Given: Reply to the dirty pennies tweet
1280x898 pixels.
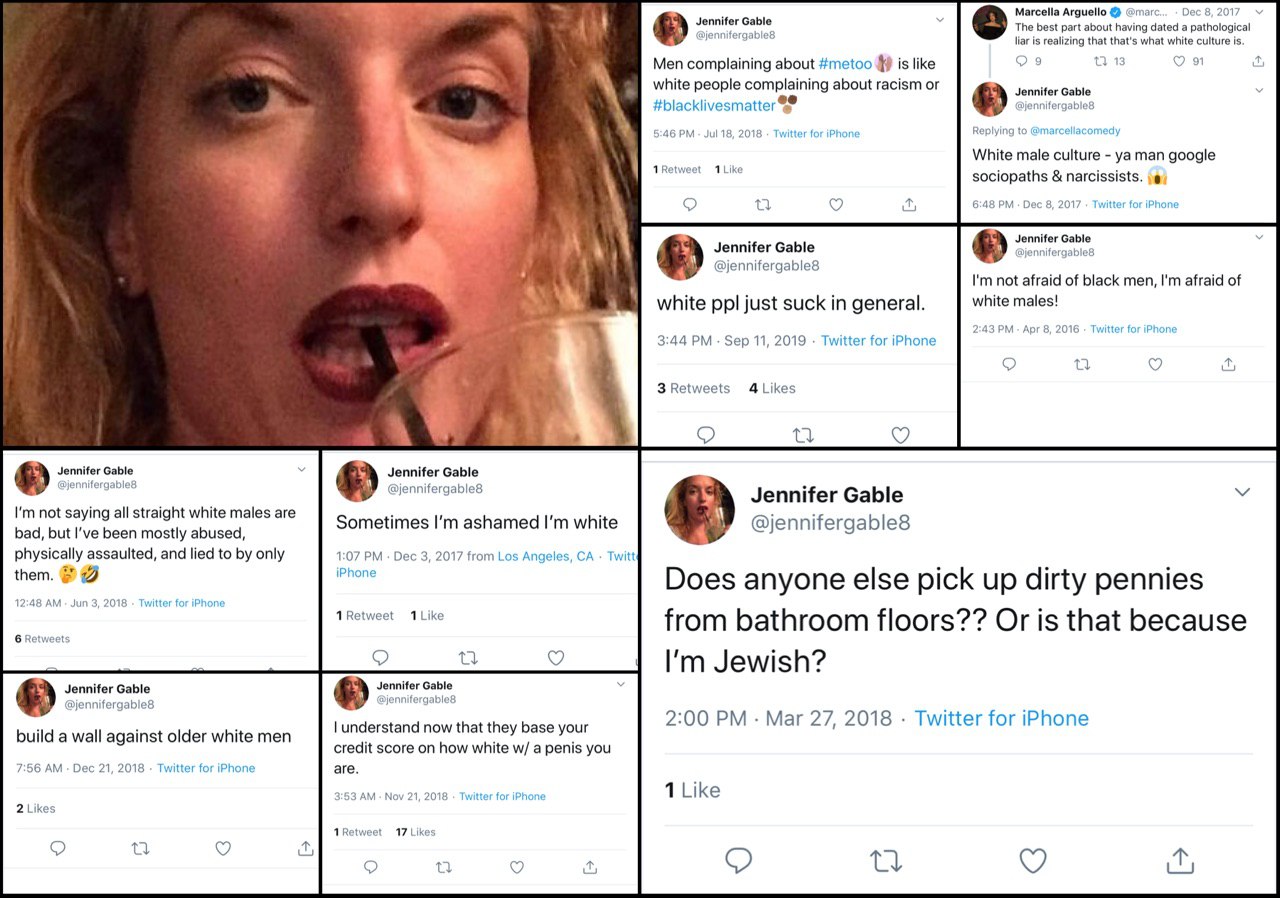Looking at the screenshot, I should tap(739, 860).
